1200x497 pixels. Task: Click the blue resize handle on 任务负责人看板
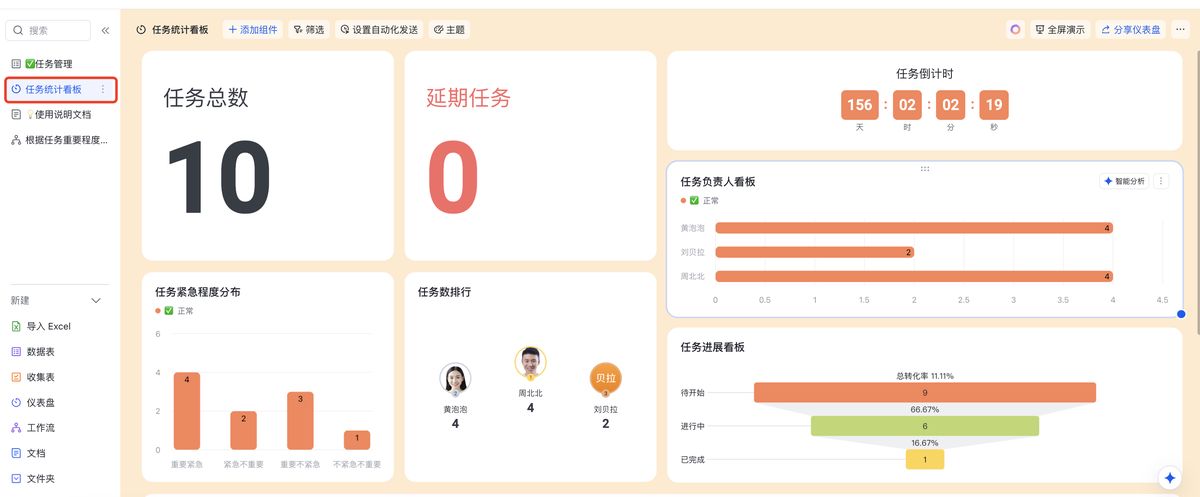point(1181,314)
